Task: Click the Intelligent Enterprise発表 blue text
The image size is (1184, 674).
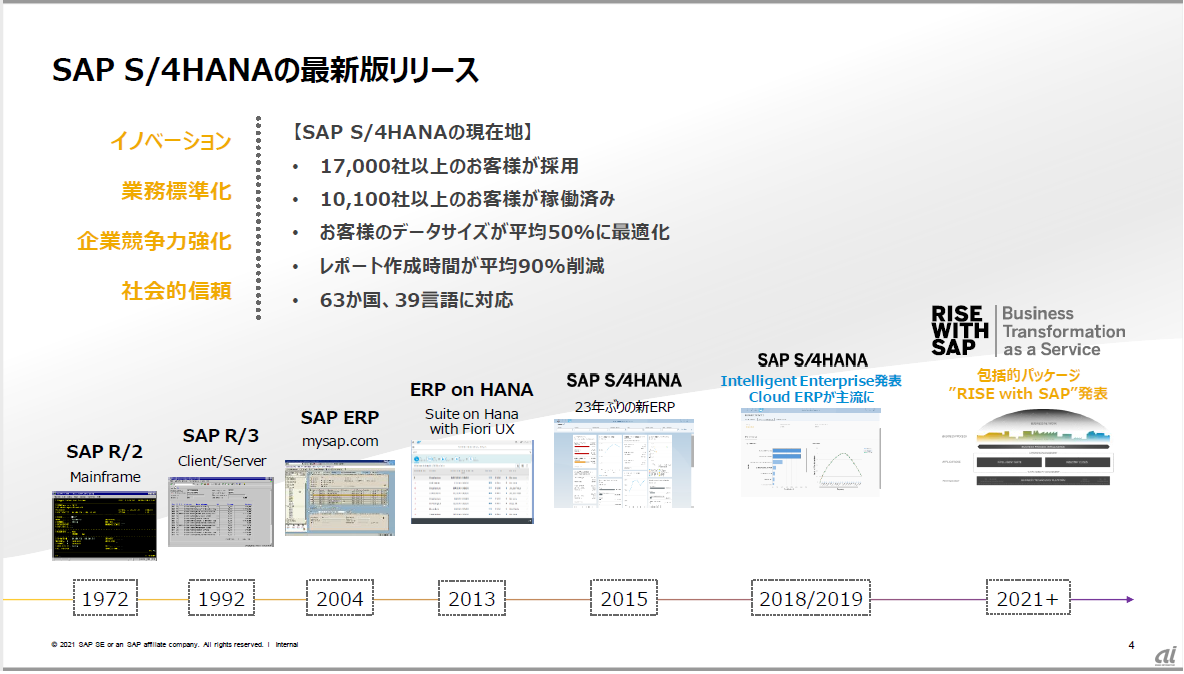Action: tap(811, 381)
